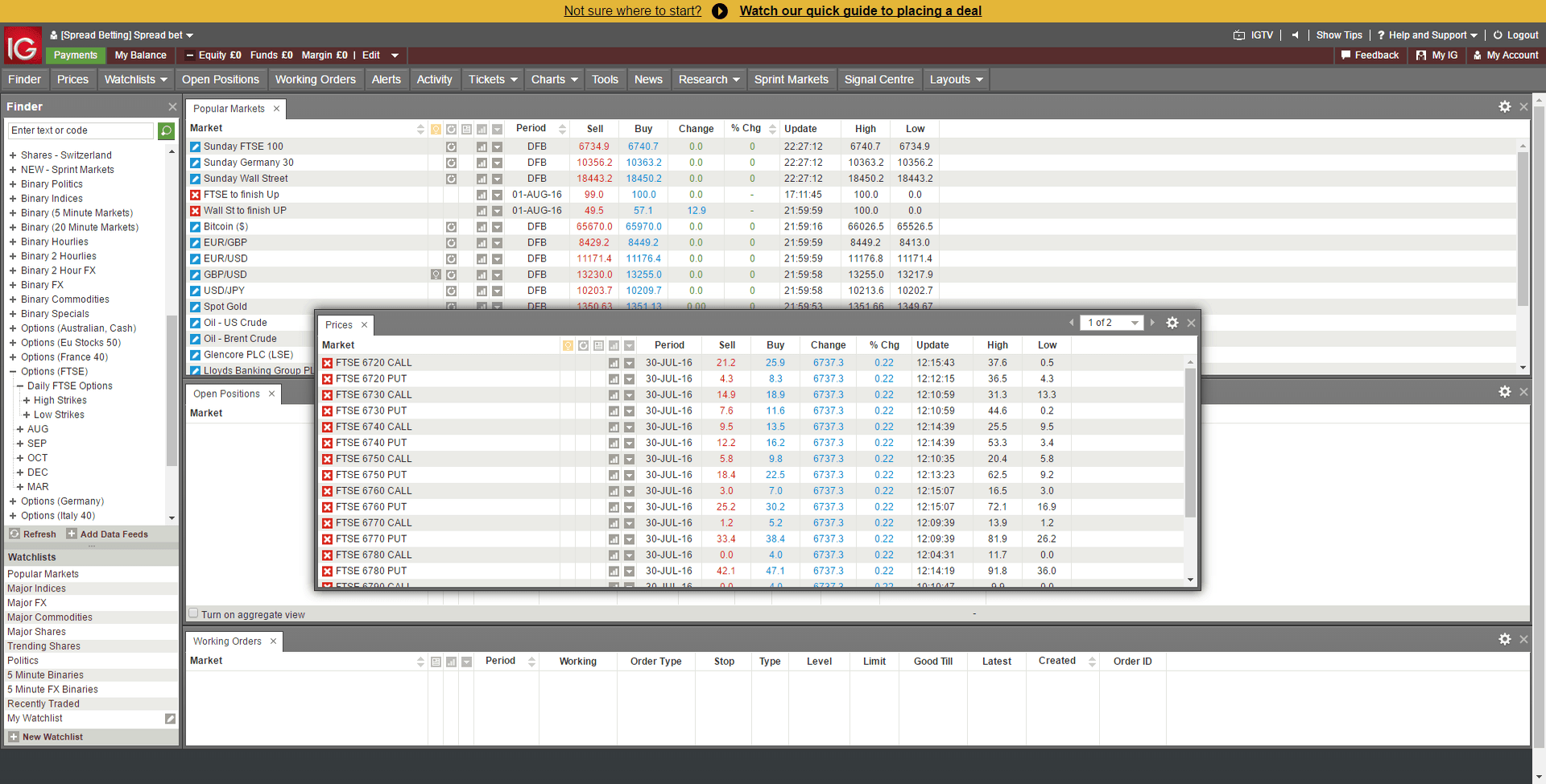Click the green Finder search icon
This screenshot has height=784, width=1546.
coord(166,130)
